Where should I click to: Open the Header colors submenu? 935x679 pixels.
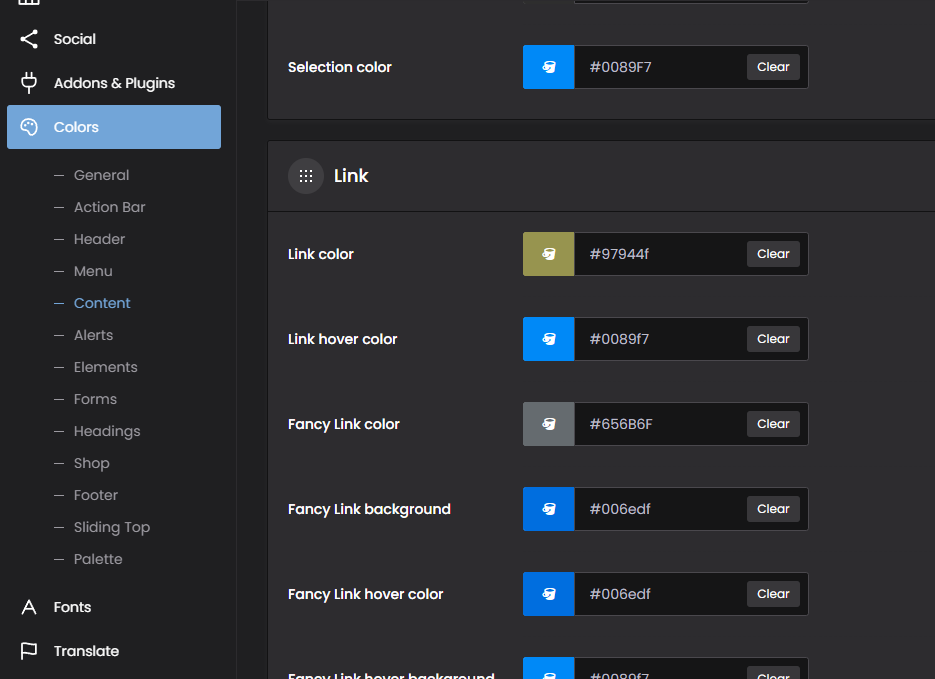click(x=99, y=239)
